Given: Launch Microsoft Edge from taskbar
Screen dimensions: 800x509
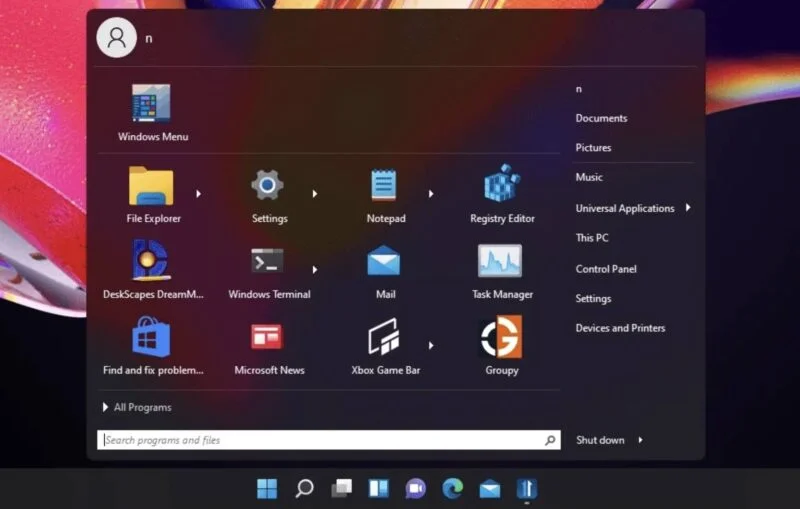Looking at the screenshot, I should click(x=453, y=489).
